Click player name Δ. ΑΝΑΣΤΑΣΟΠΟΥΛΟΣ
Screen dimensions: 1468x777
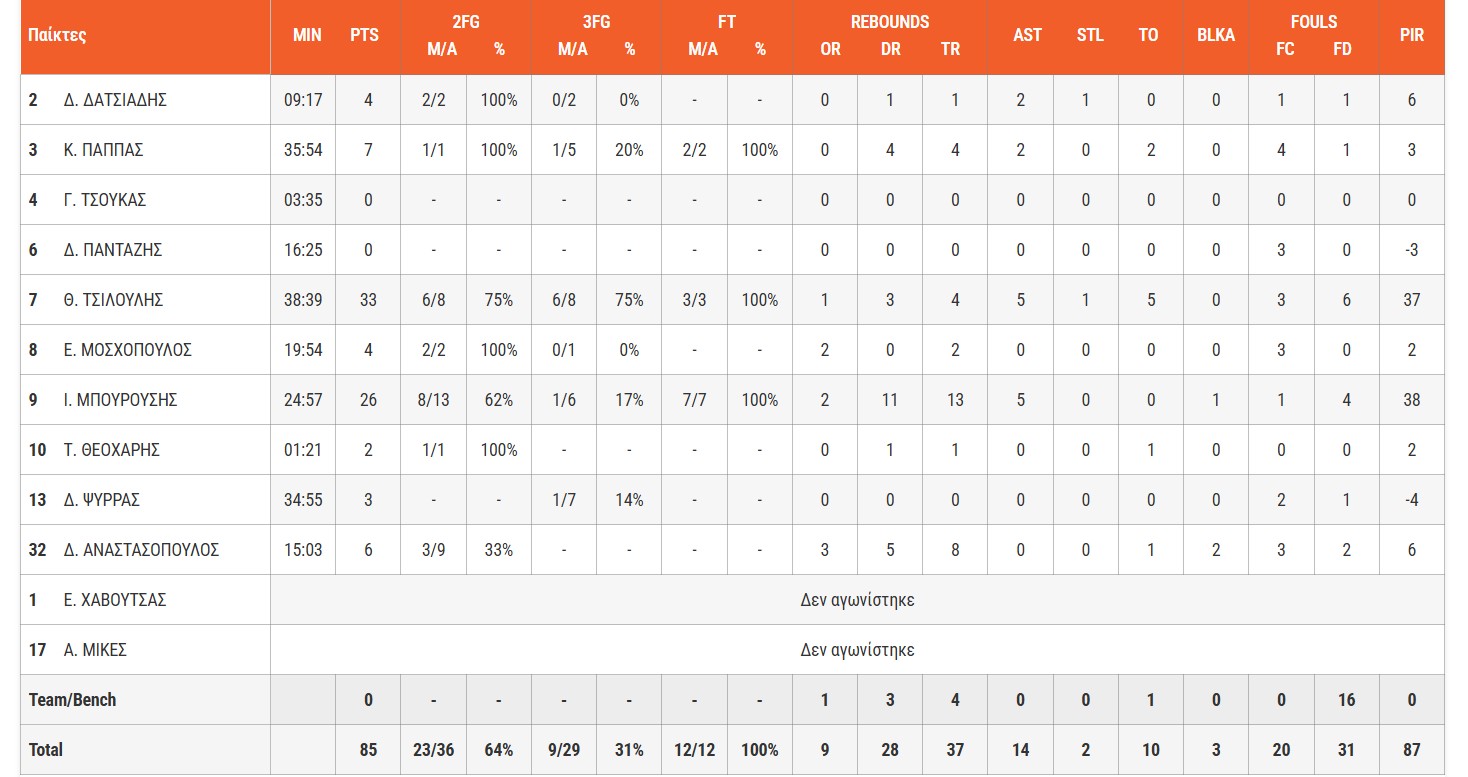141,550
